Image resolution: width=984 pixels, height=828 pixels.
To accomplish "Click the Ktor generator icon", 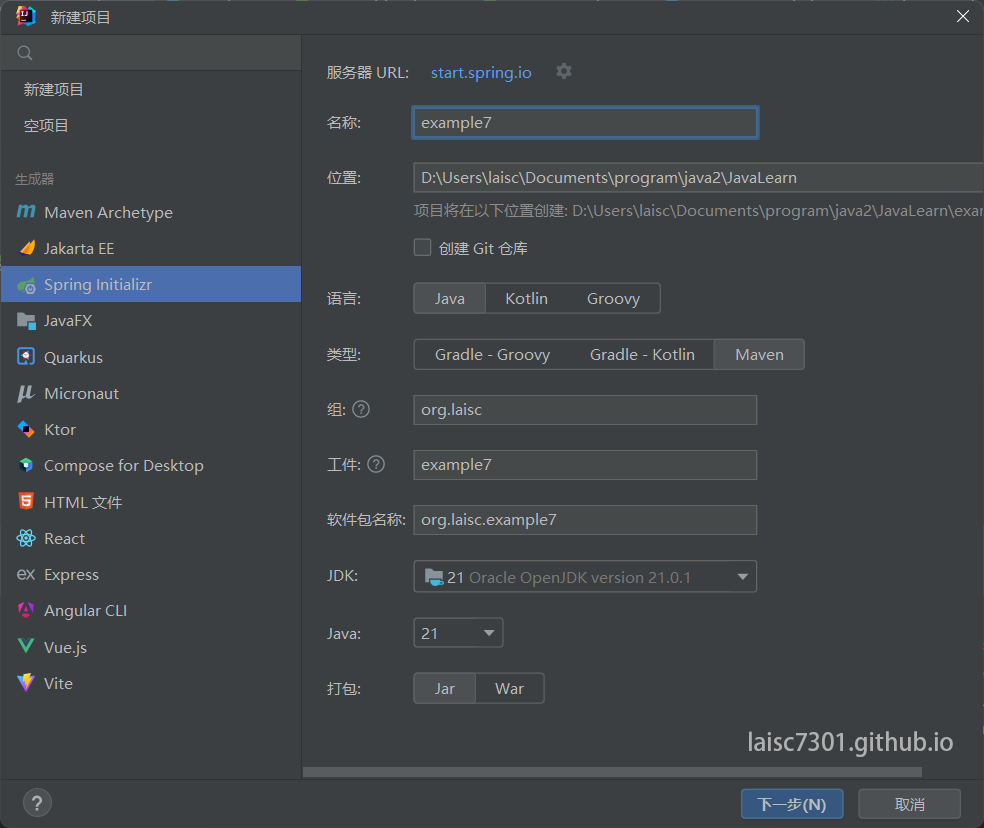I will [x=26, y=429].
